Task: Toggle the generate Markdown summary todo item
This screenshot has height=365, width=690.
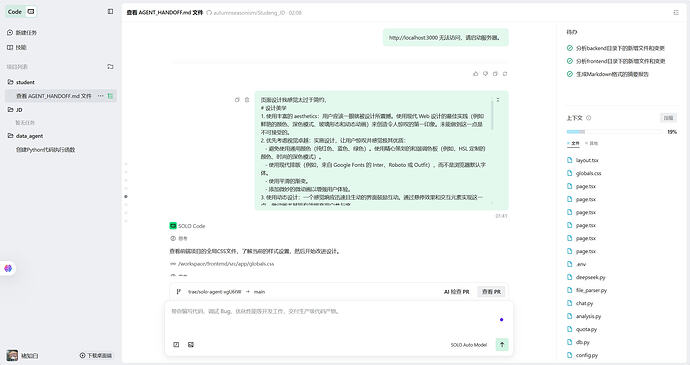Action: [608, 74]
